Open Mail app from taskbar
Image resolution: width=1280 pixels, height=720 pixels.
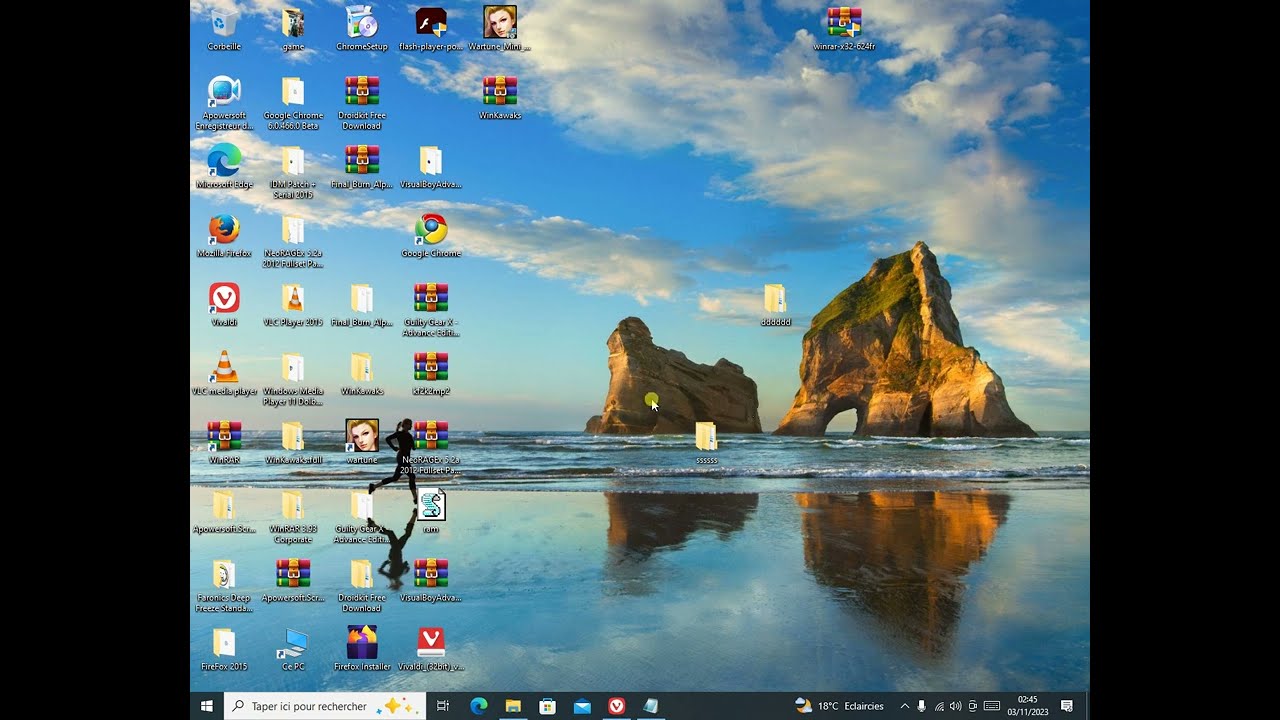point(582,706)
